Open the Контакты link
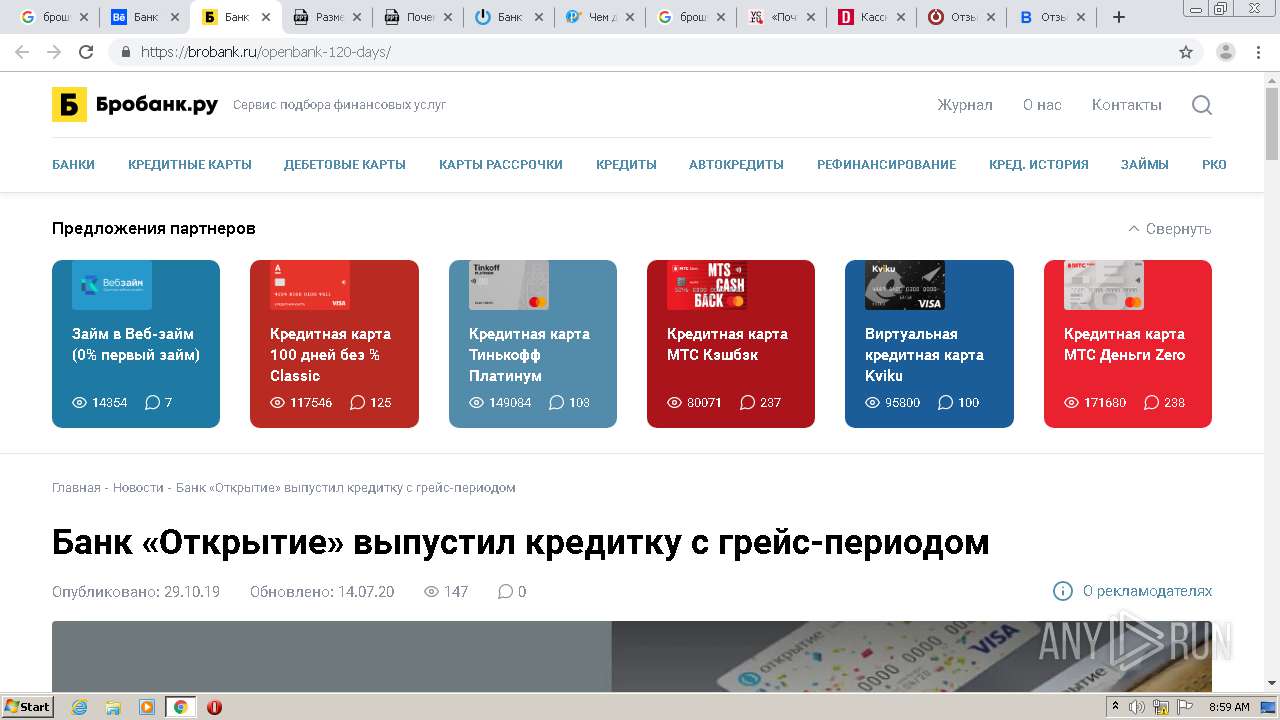The width and height of the screenshot is (1280, 720). 1127,105
